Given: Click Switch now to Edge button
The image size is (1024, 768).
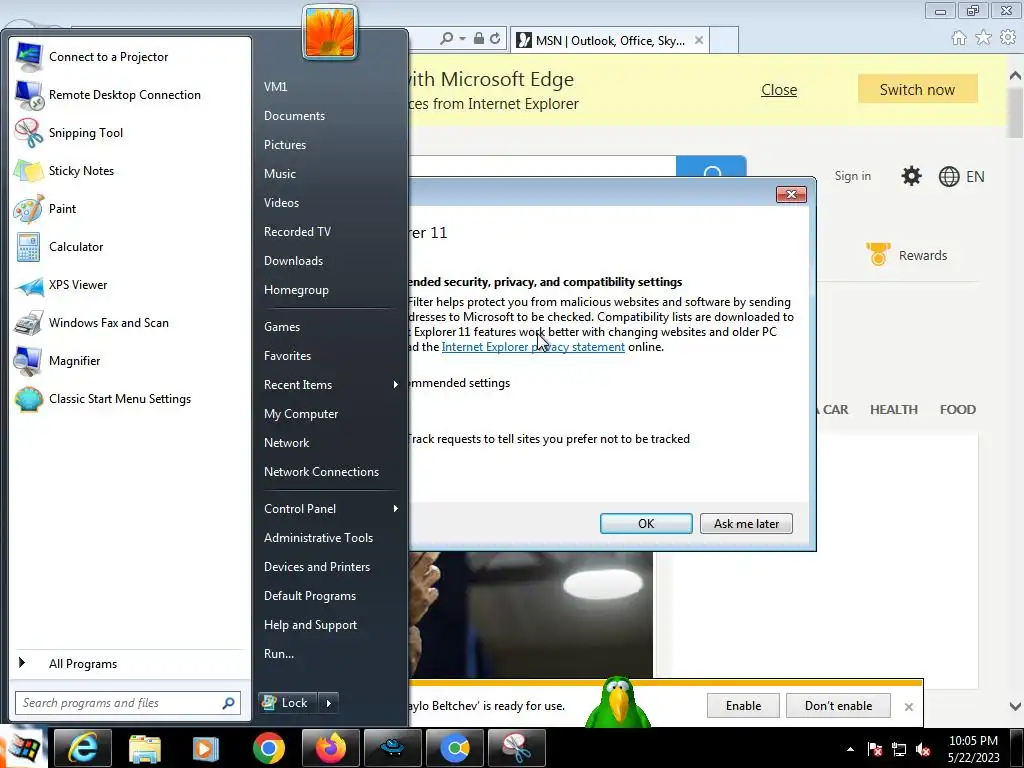Looking at the screenshot, I should tap(917, 89).
